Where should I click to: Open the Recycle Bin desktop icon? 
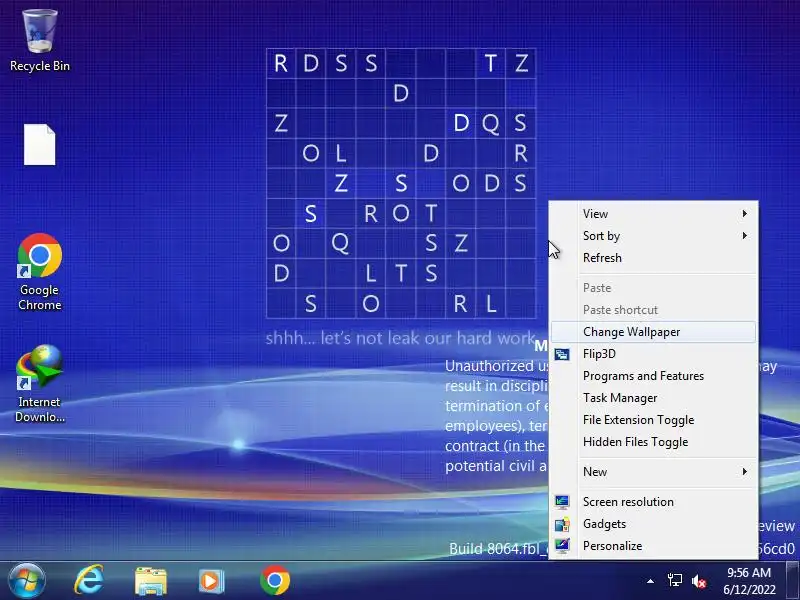40,41
